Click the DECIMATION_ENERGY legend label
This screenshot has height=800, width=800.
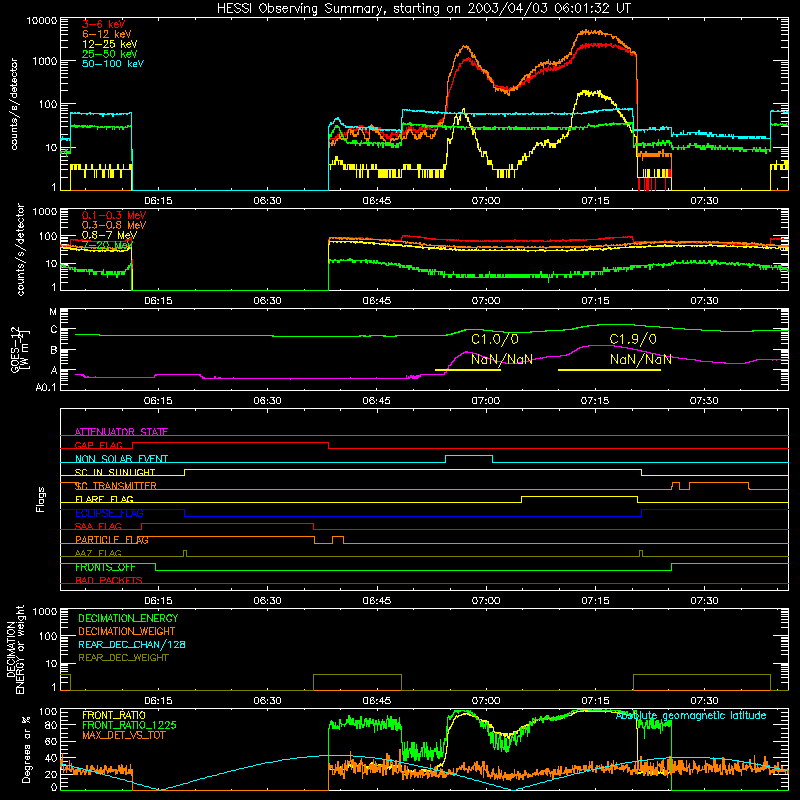tap(128, 618)
